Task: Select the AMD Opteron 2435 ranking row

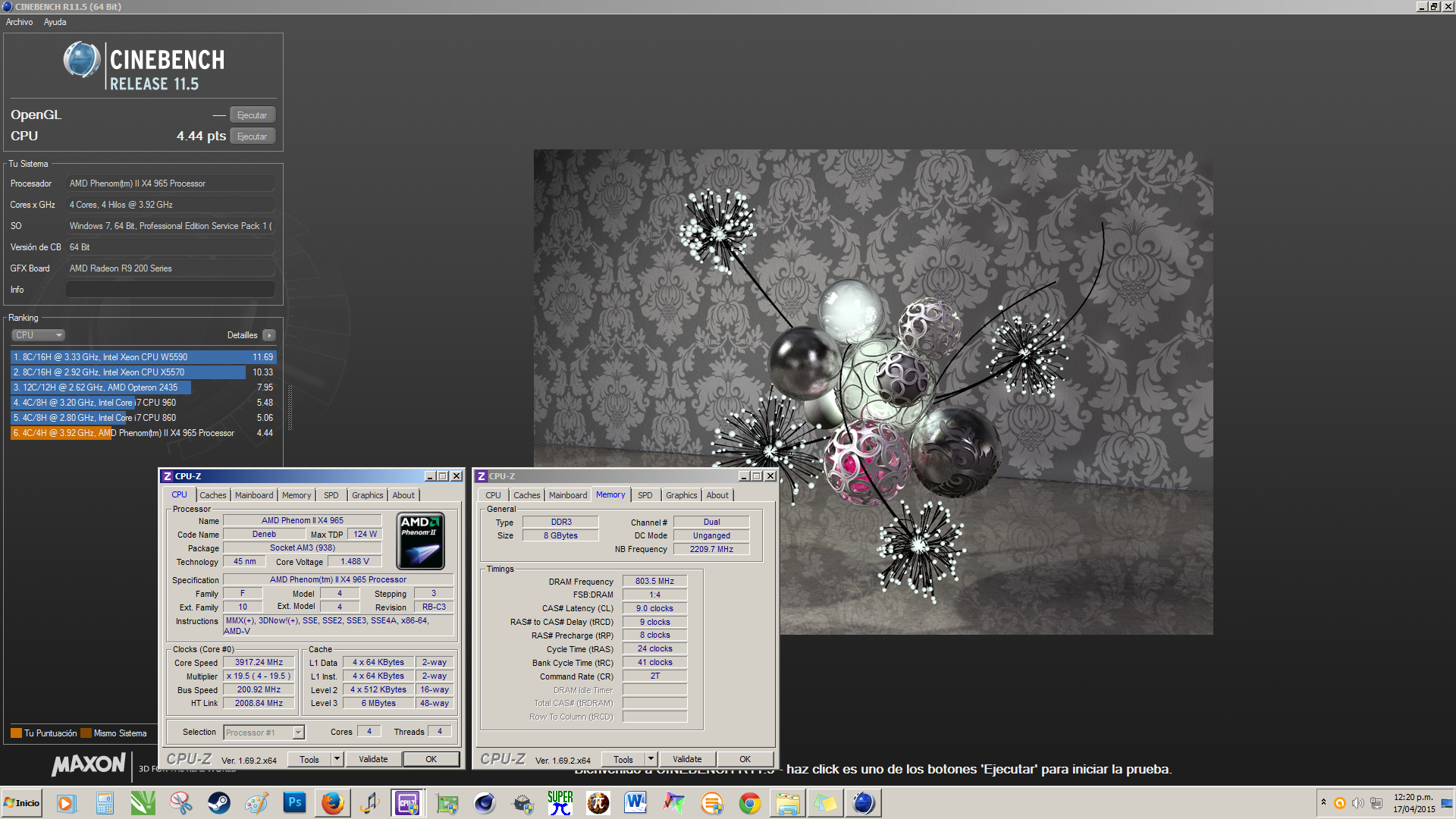Action: [143, 388]
